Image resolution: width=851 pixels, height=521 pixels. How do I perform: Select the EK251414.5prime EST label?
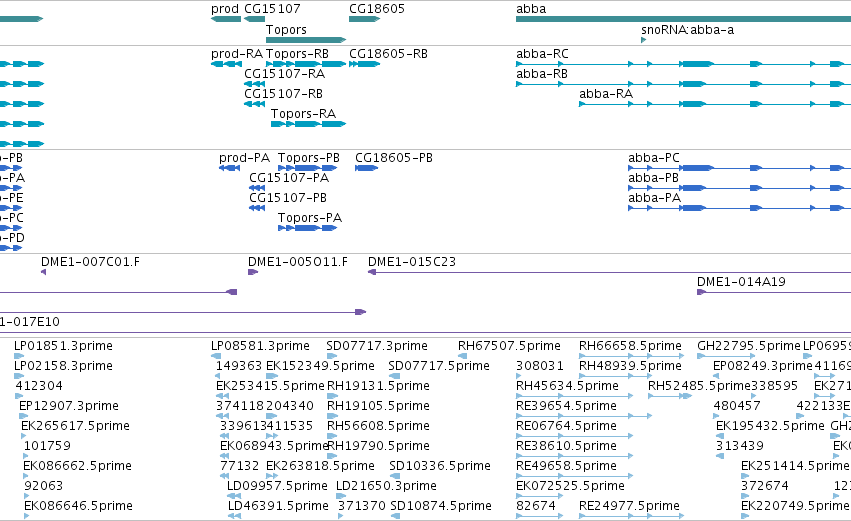tap(795, 466)
